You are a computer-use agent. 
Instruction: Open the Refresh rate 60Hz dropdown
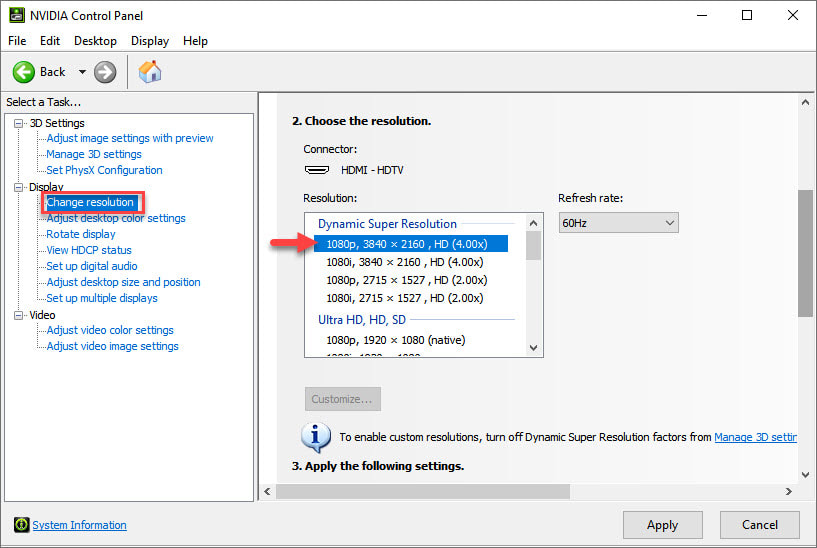coord(618,223)
